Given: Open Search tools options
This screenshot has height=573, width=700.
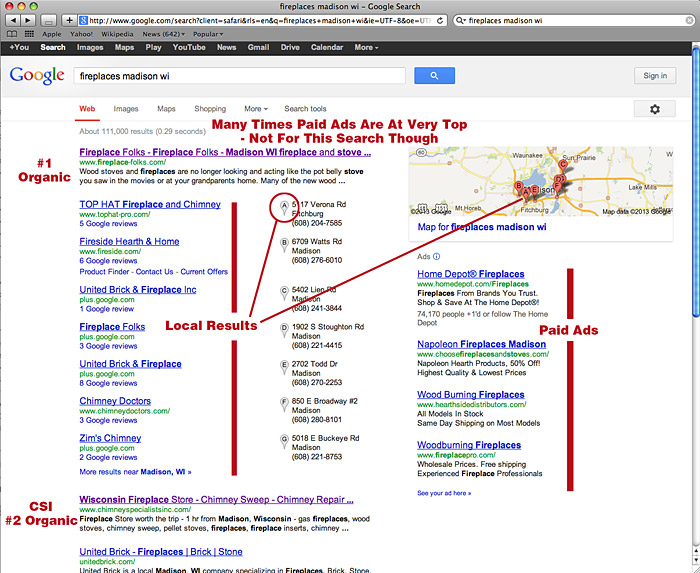Looking at the screenshot, I should click(x=305, y=109).
